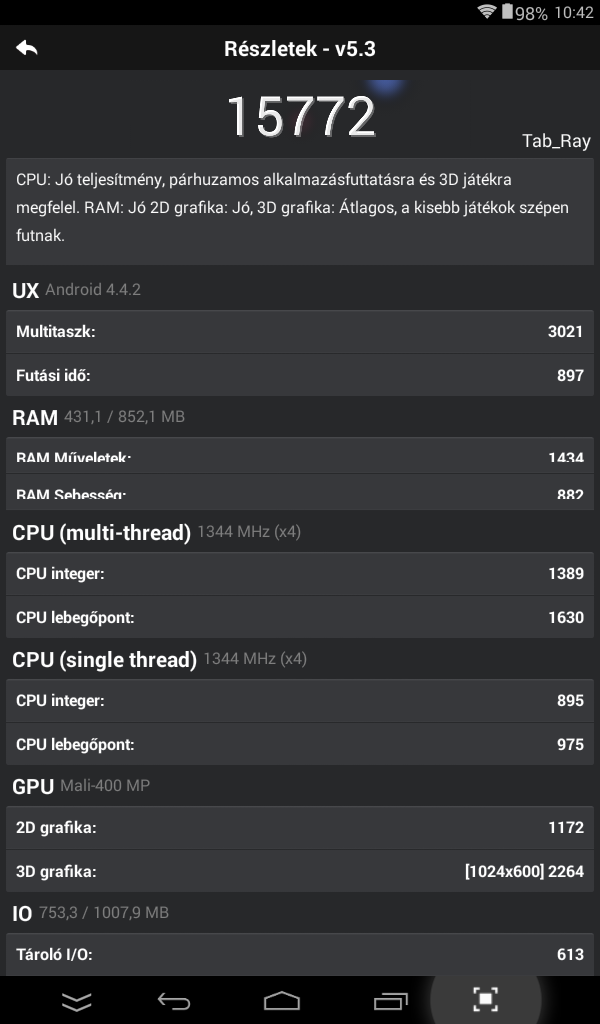Tap the performance description text box
The image size is (600, 1024).
coord(300,208)
